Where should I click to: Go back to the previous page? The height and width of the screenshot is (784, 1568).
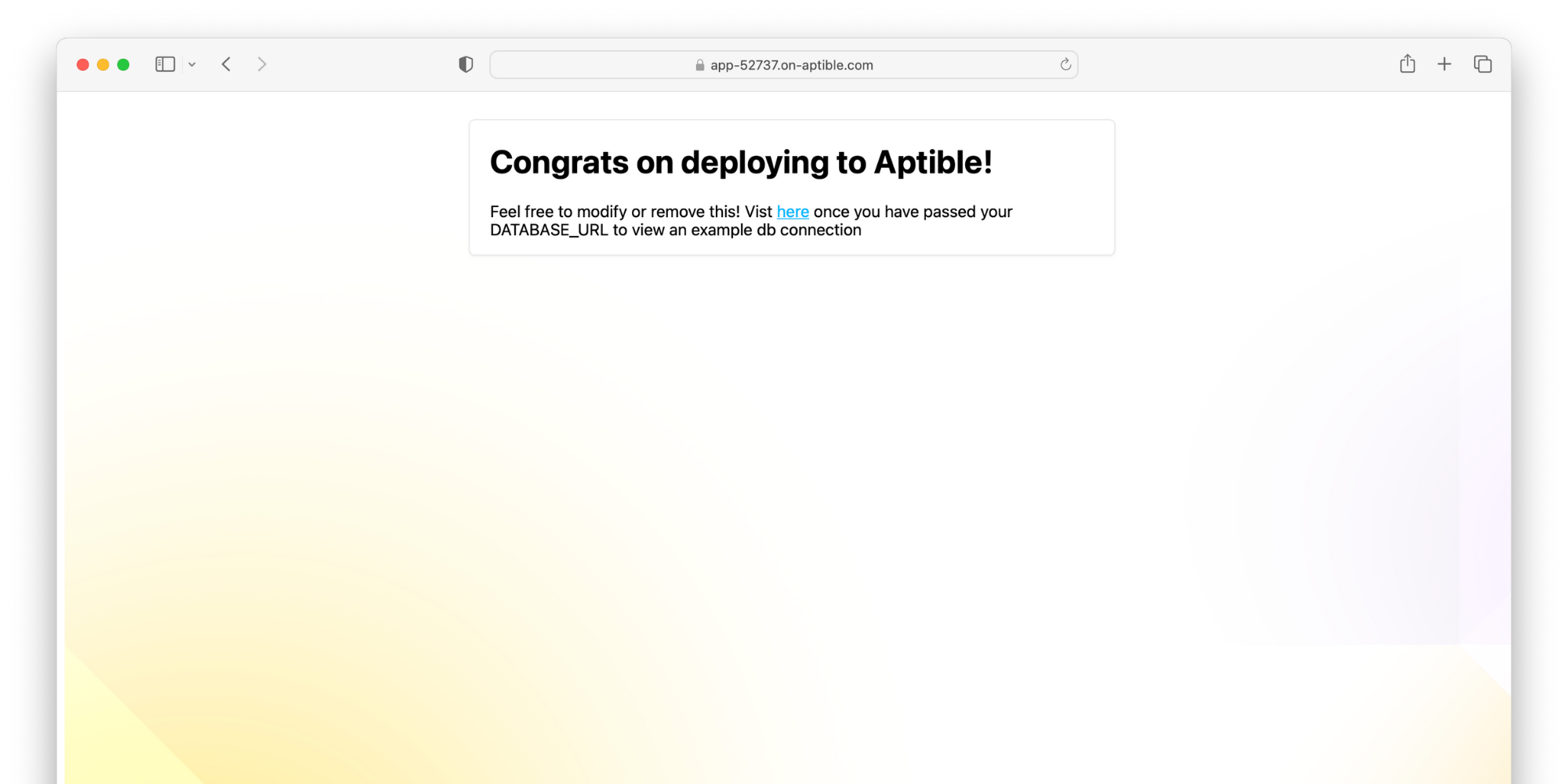pyautogui.click(x=227, y=64)
